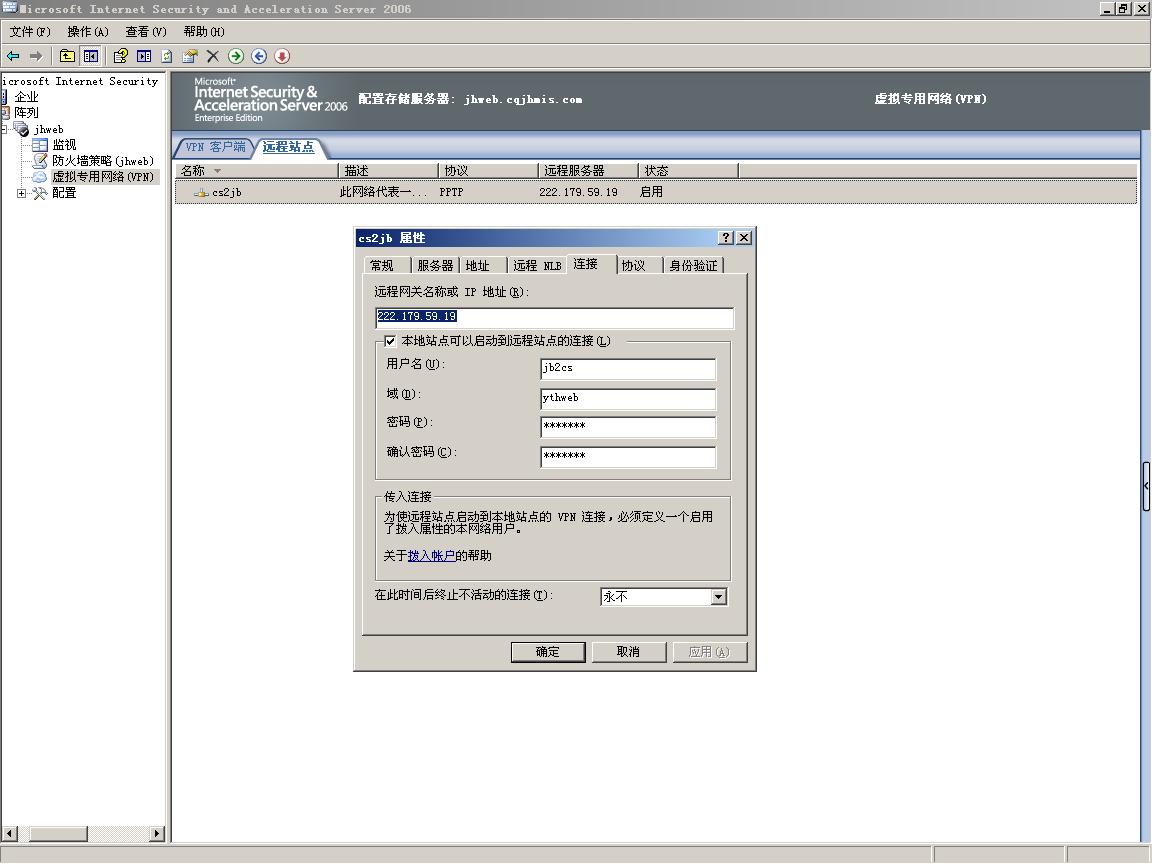Click the tree pane scroll right arrow

coord(156,834)
